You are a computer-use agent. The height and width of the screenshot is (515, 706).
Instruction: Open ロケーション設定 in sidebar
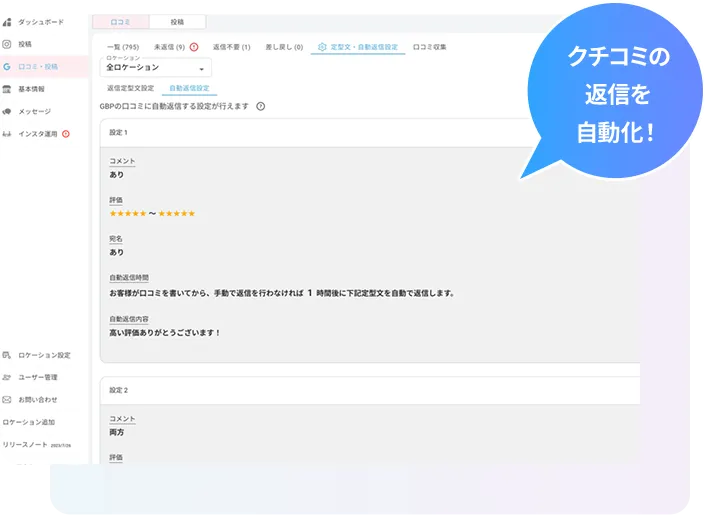(44, 355)
